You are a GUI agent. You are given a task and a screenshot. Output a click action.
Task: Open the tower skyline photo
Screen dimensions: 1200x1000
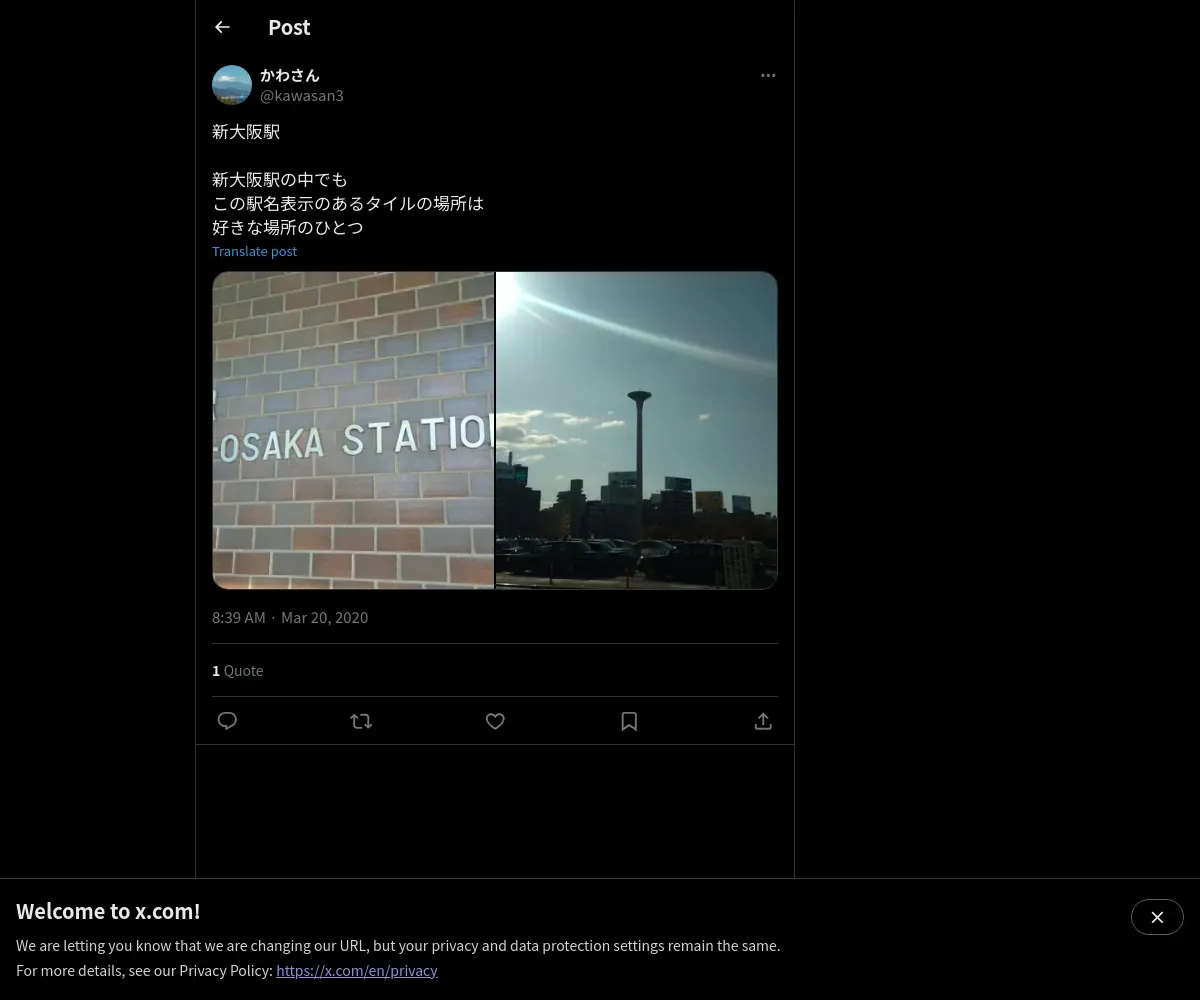click(636, 430)
